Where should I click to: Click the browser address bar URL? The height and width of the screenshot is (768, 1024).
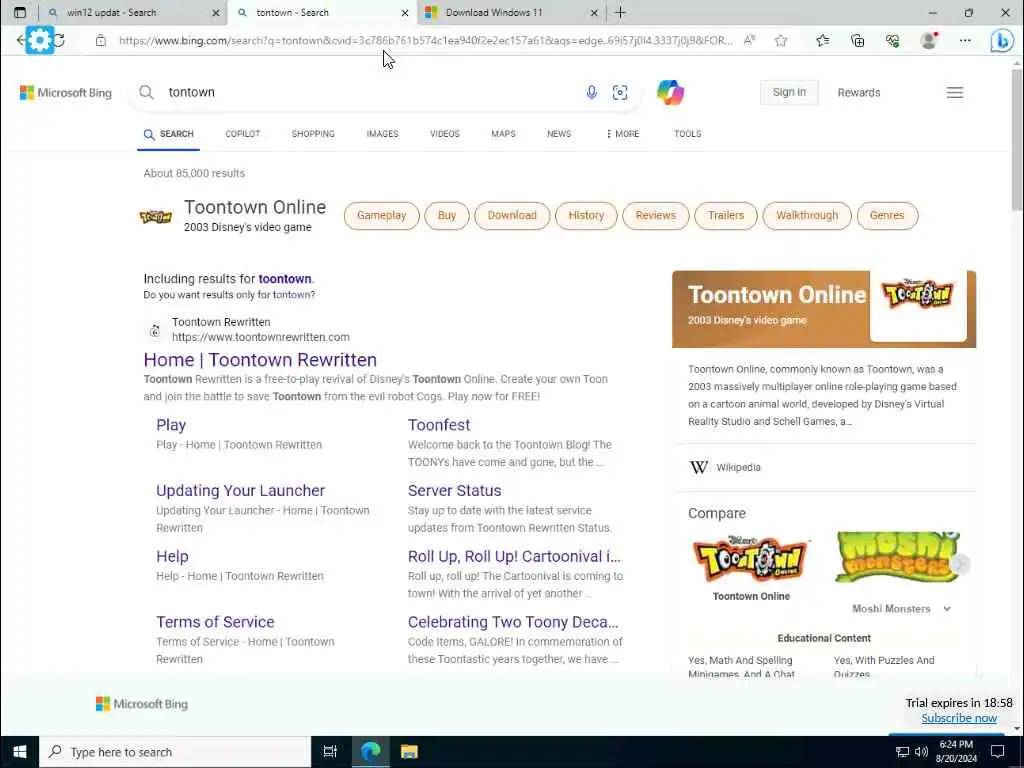[425, 40]
